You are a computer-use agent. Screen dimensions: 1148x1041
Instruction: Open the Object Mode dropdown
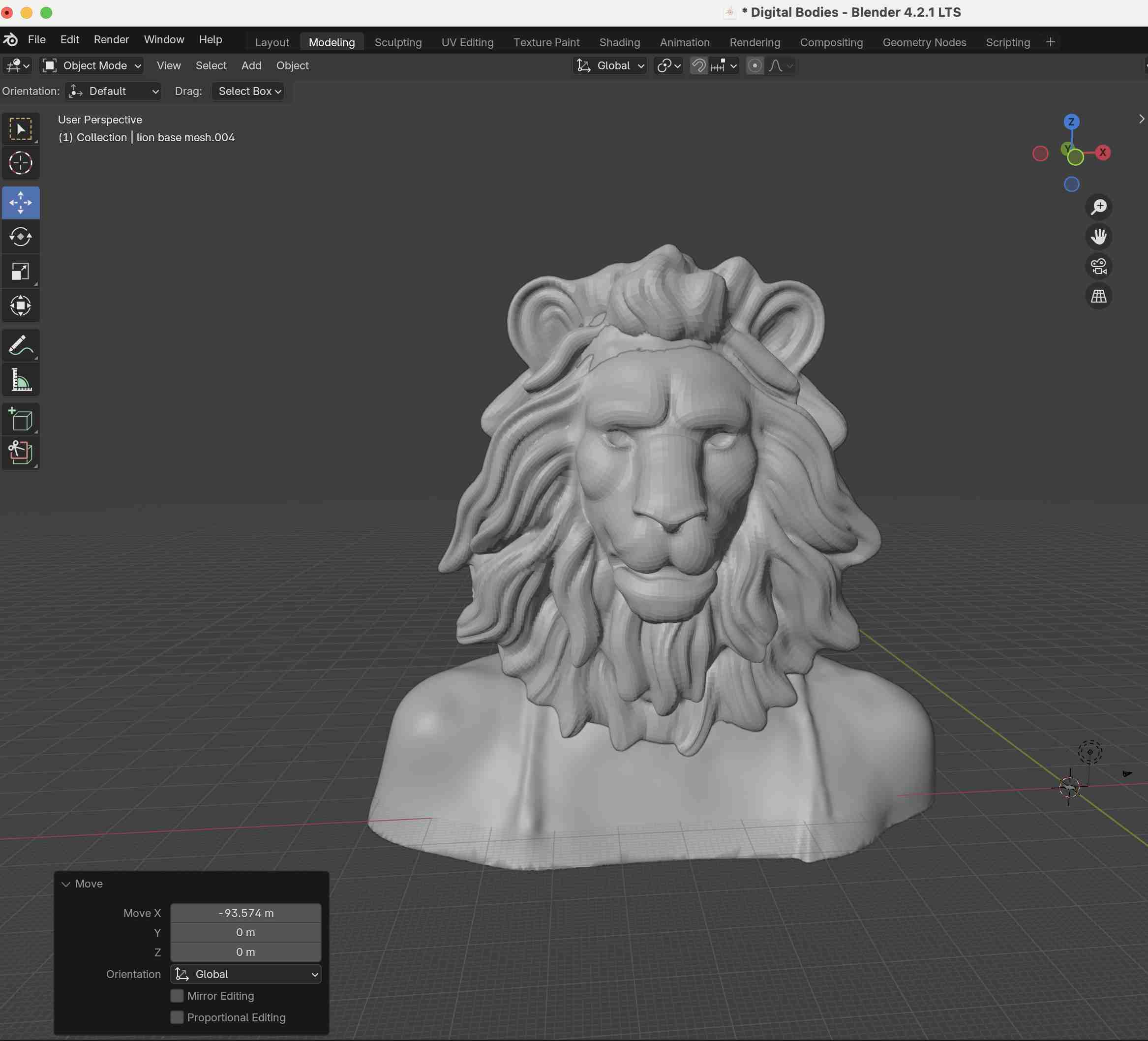tap(91, 65)
